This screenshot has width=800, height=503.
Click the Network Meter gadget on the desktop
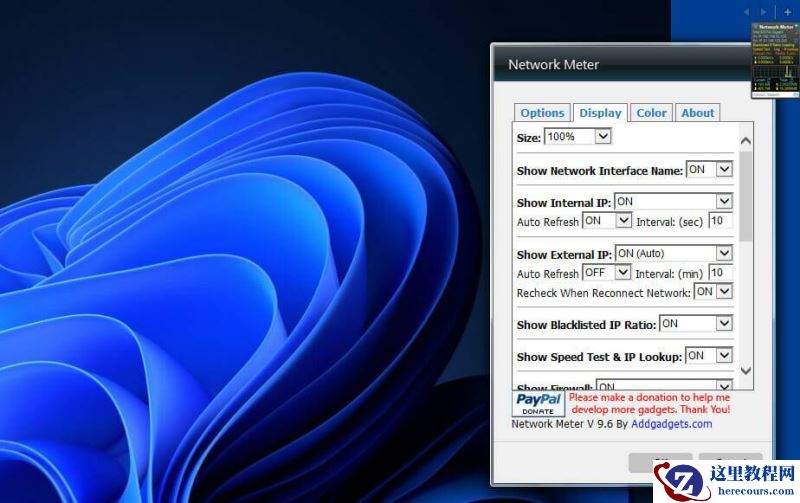[775, 60]
